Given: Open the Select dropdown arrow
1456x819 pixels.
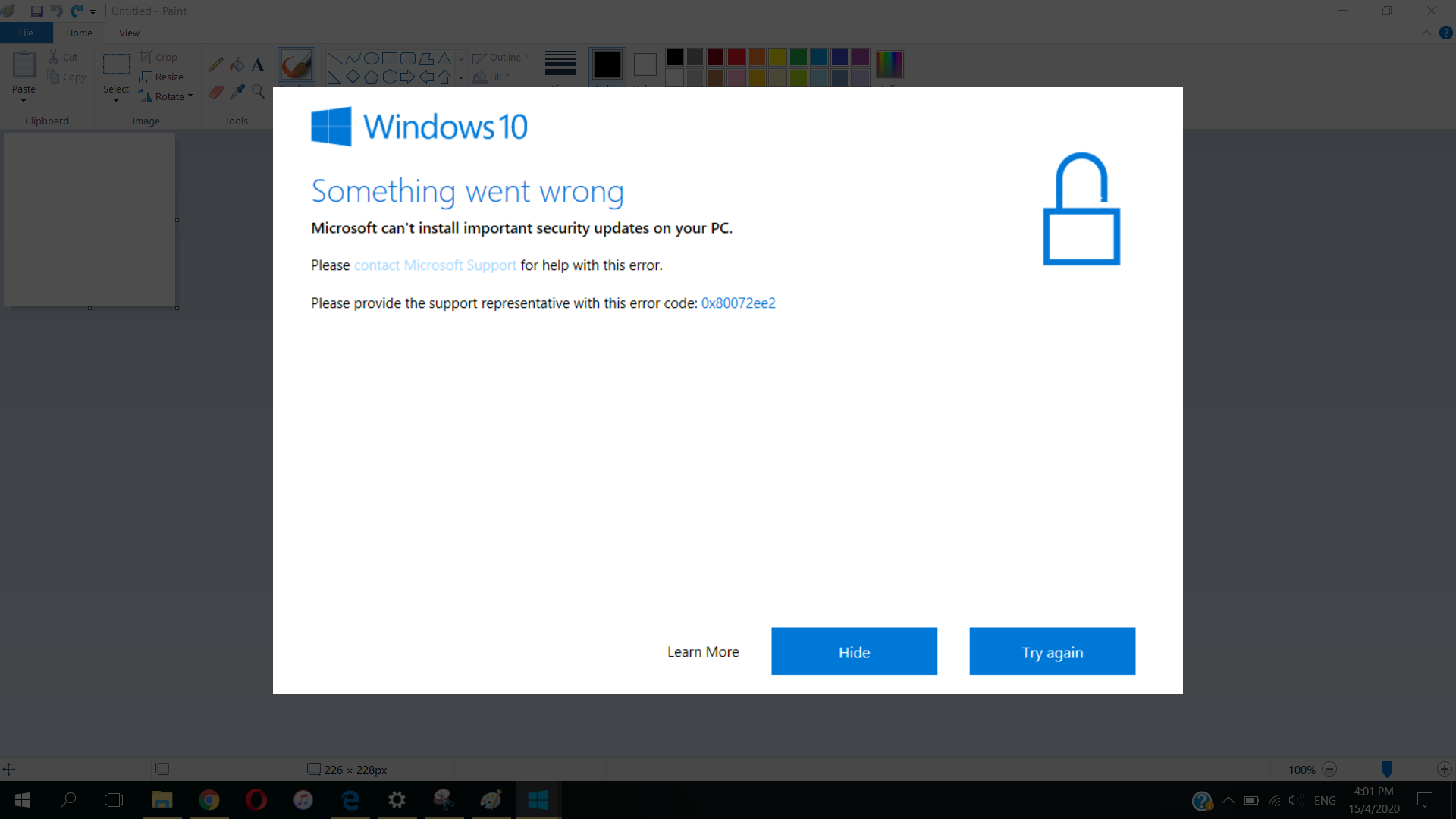Looking at the screenshot, I should 116,100.
